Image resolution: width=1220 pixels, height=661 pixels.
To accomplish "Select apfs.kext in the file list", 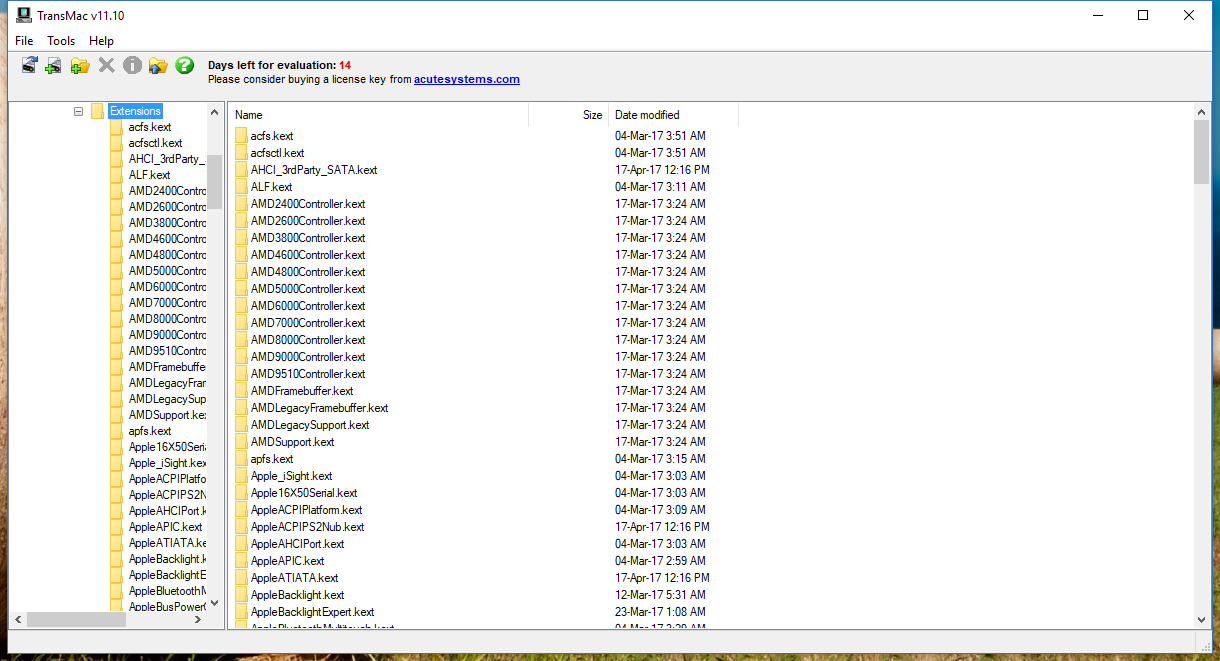I will (272, 459).
